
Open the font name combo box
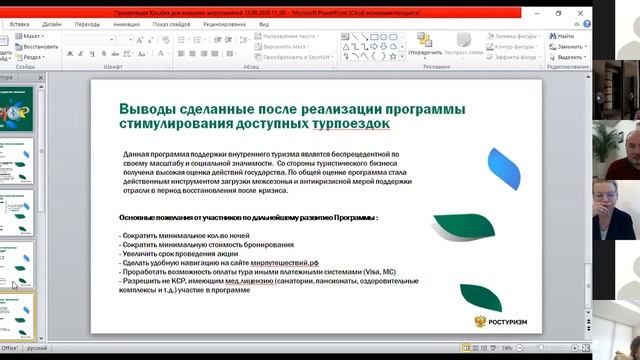89,40
